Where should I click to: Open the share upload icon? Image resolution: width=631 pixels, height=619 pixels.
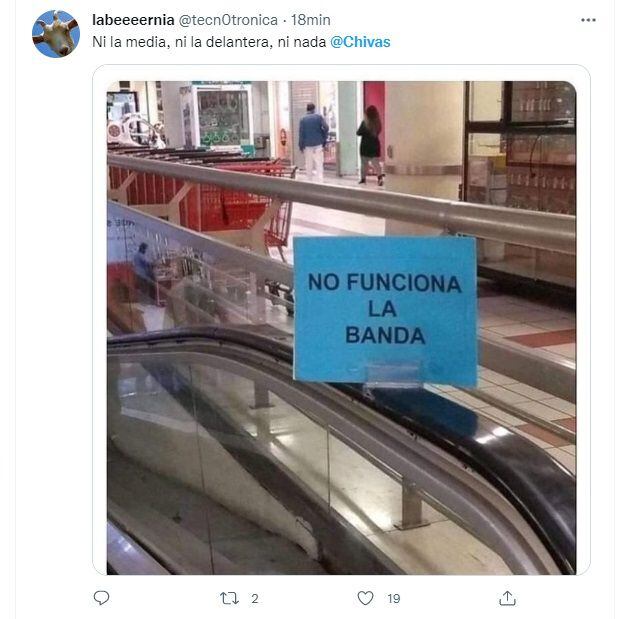click(x=507, y=598)
